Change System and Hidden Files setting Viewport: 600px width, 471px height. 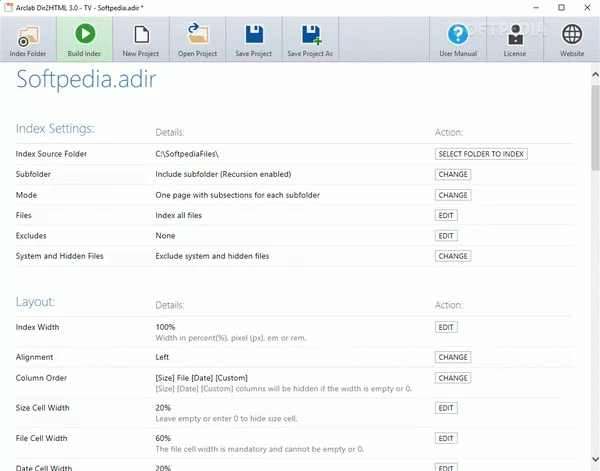click(452, 256)
